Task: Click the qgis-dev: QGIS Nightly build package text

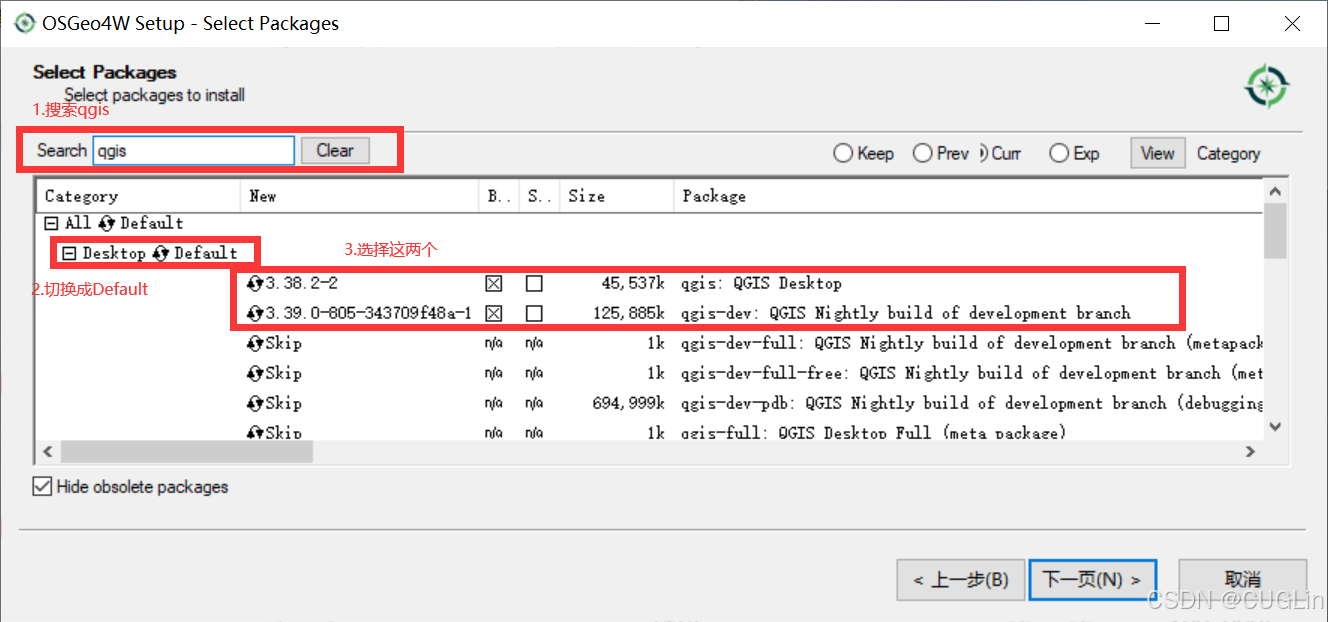Action: (x=906, y=314)
